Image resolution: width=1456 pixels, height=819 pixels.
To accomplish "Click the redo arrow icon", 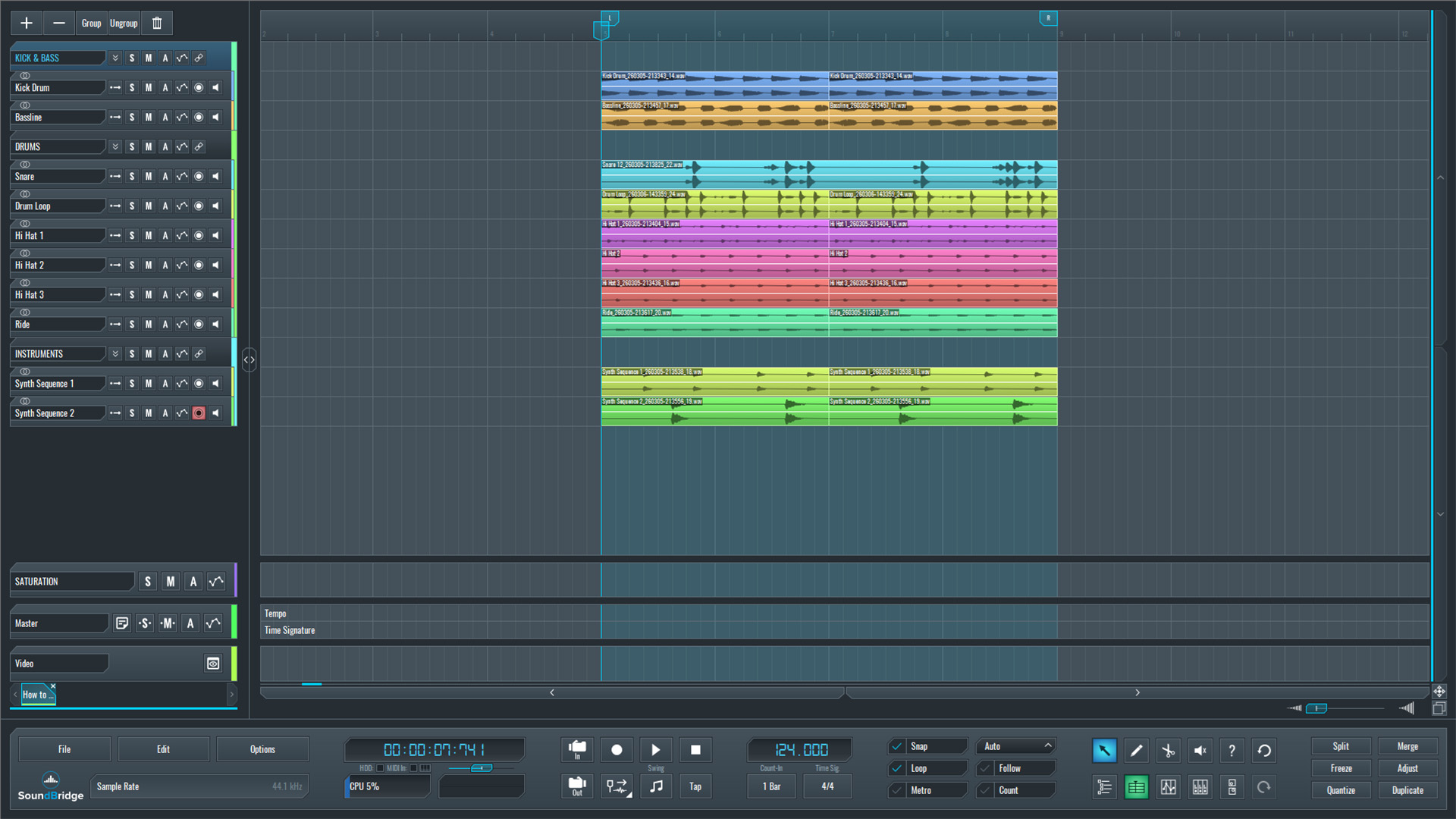I will point(1264,787).
